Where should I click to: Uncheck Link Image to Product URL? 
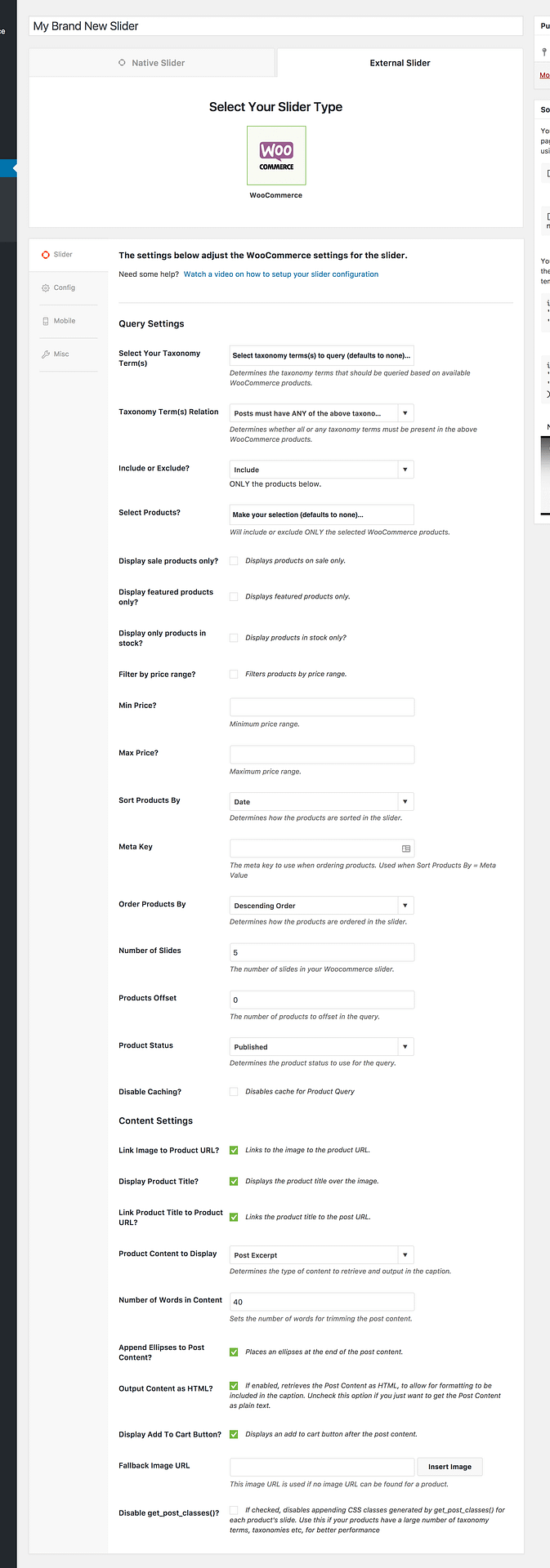click(x=234, y=1150)
